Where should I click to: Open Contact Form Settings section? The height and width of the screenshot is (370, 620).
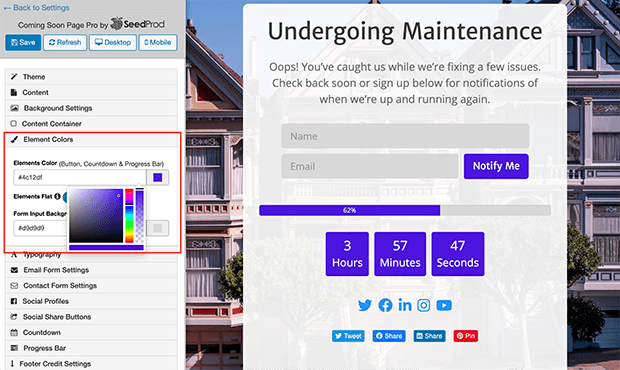click(x=91, y=285)
